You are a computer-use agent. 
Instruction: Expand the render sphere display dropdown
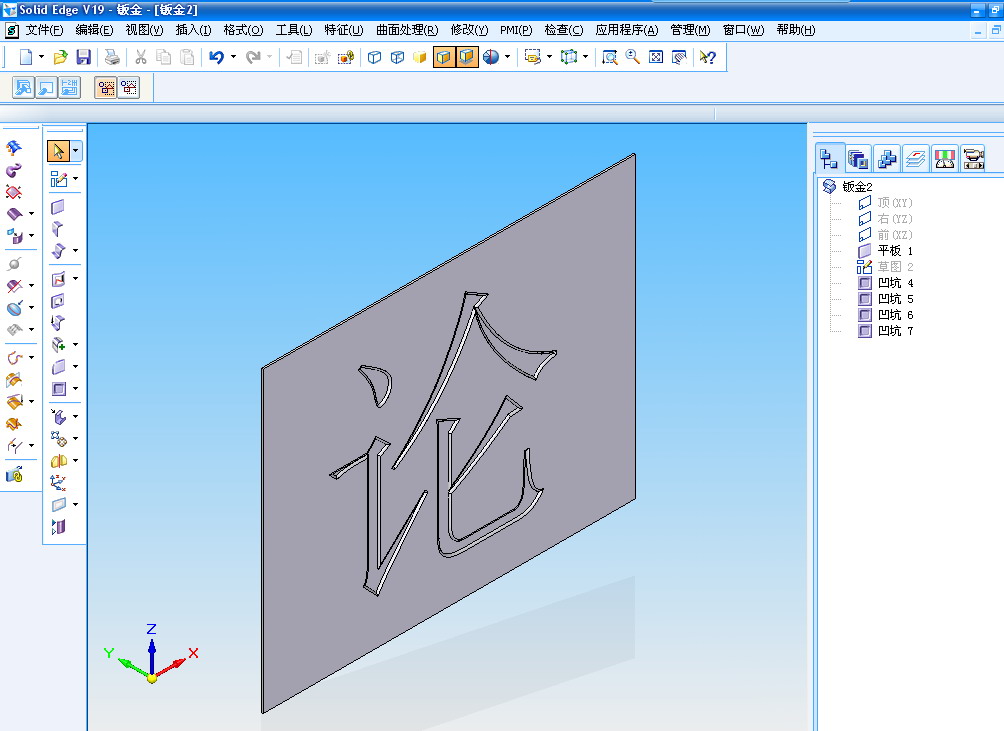click(508, 57)
